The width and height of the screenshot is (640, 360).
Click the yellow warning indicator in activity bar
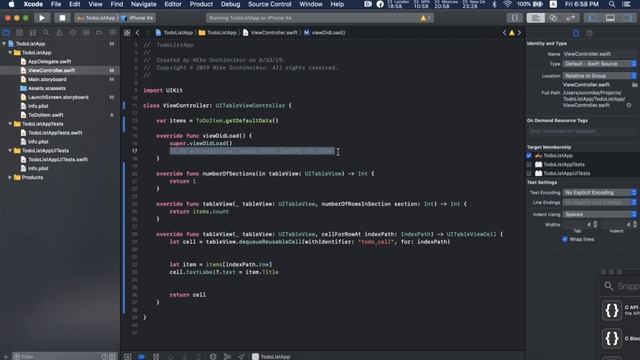click(x=425, y=18)
